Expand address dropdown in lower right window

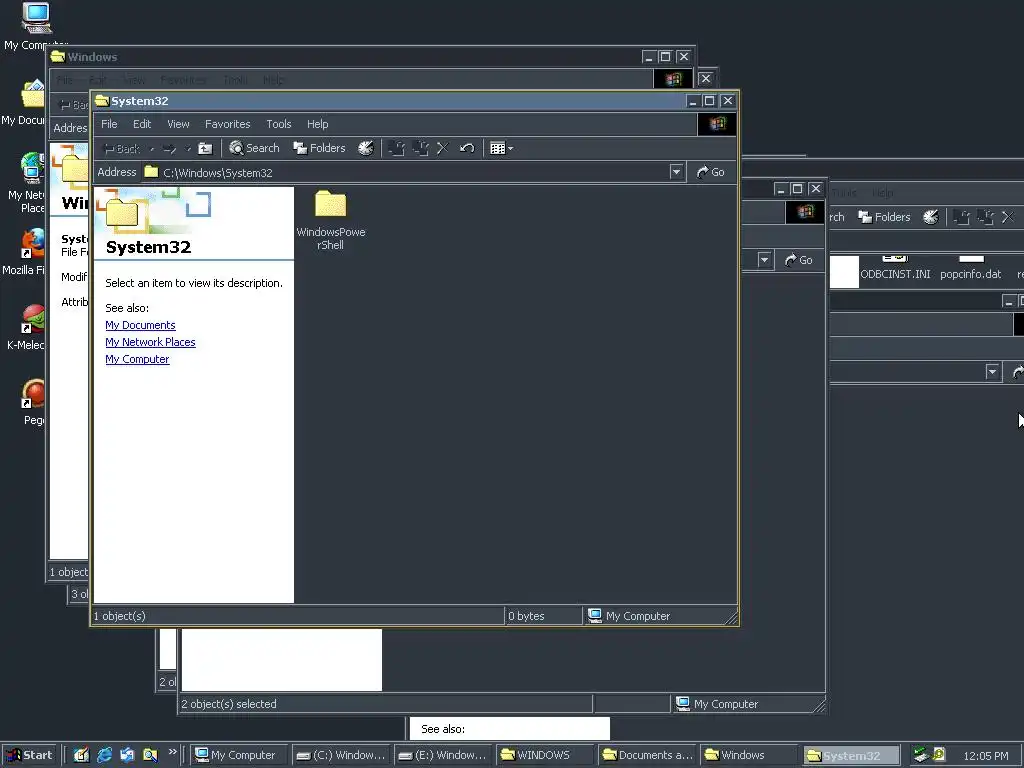993,372
